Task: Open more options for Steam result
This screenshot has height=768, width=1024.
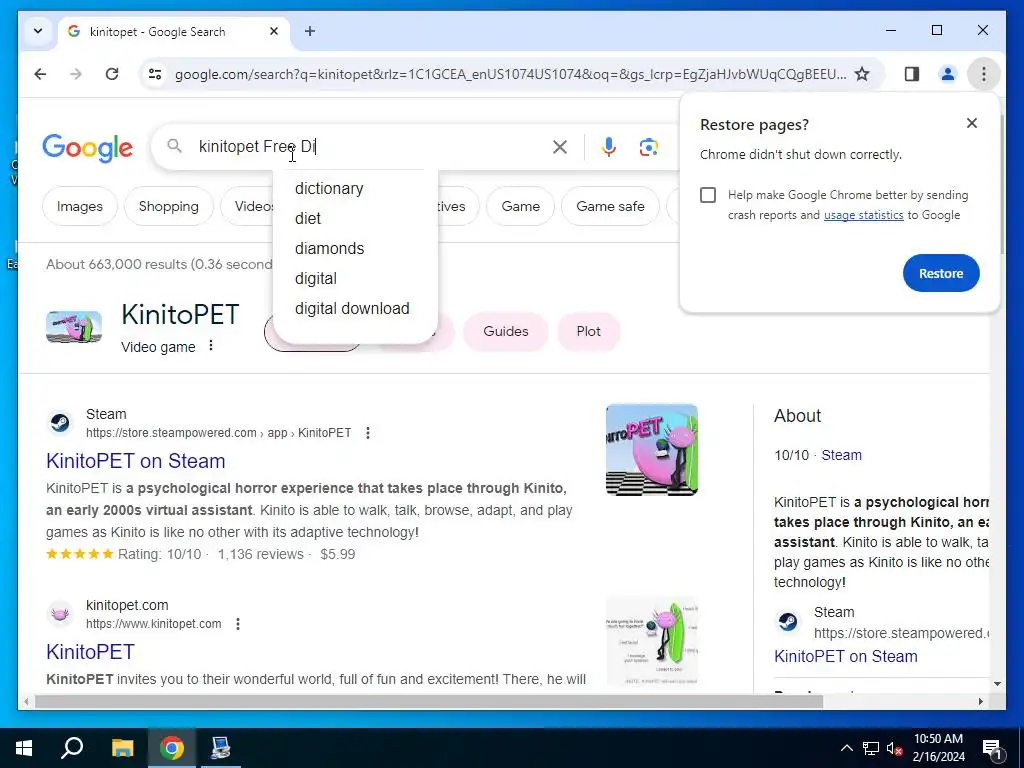Action: [x=368, y=433]
